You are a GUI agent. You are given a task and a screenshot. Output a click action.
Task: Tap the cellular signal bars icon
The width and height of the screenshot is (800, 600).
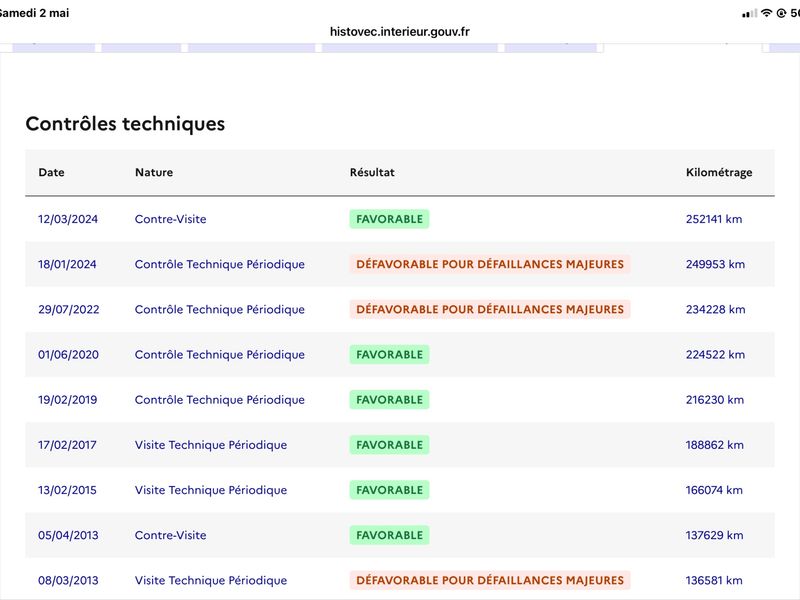click(749, 14)
